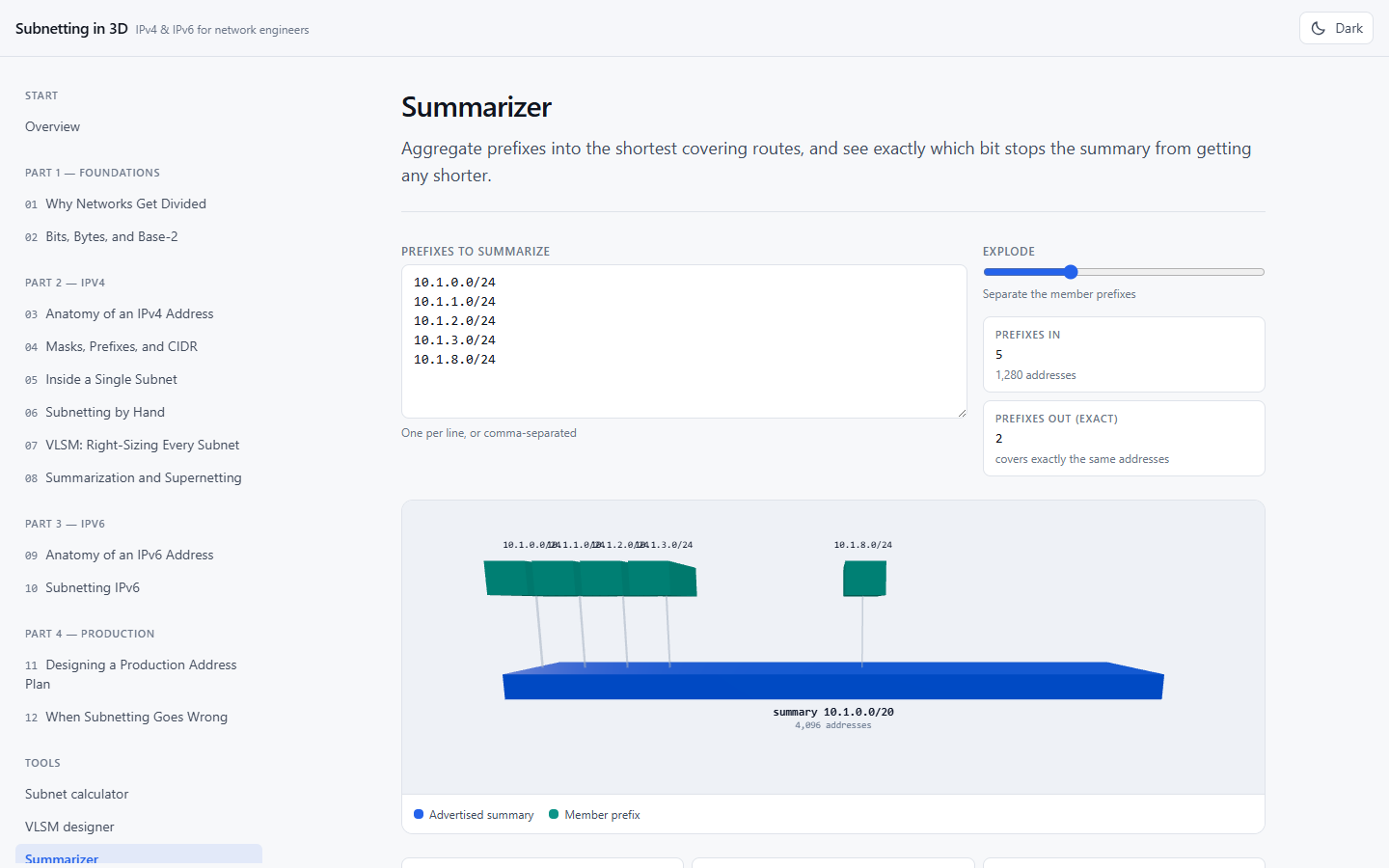
Task: Click the moon icon in Dark button
Action: tap(1319, 29)
